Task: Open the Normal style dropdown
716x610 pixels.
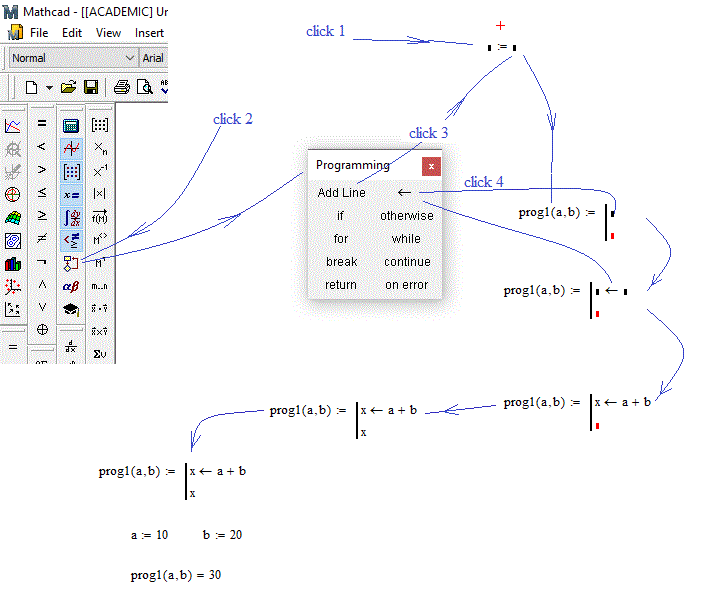Action: (130, 58)
